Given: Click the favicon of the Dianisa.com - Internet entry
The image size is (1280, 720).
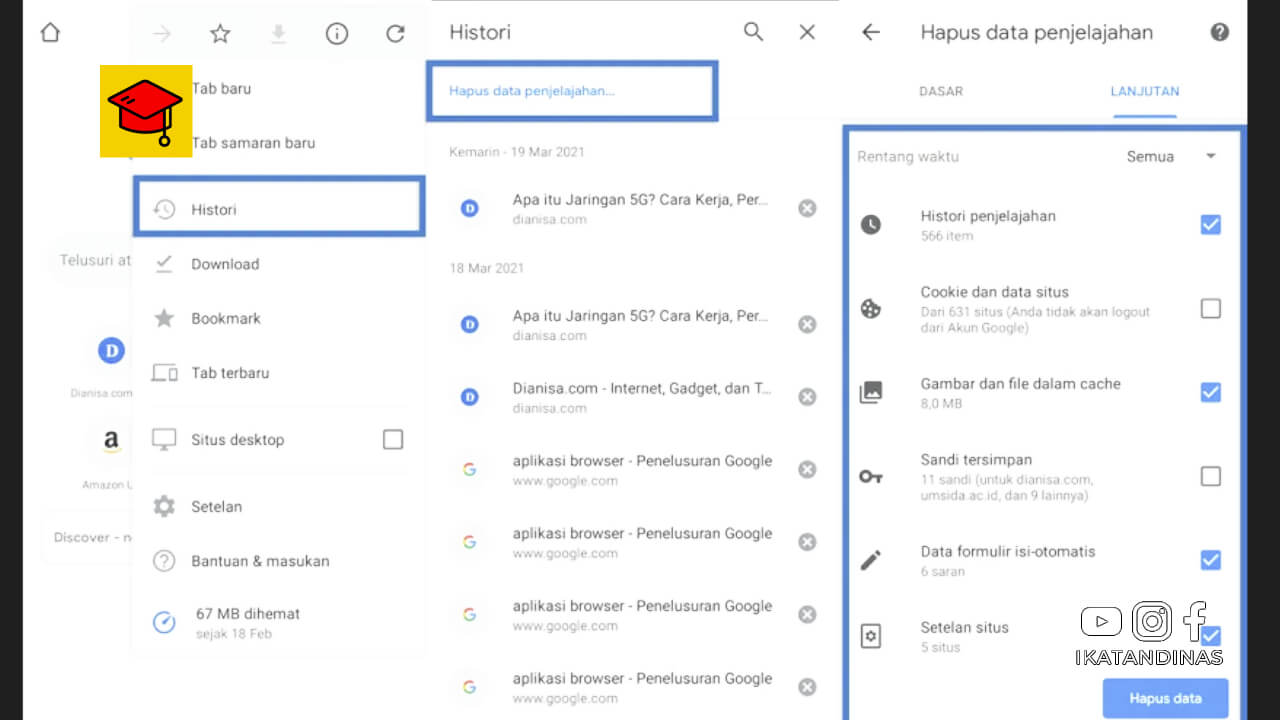Looking at the screenshot, I should [x=469, y=397].
